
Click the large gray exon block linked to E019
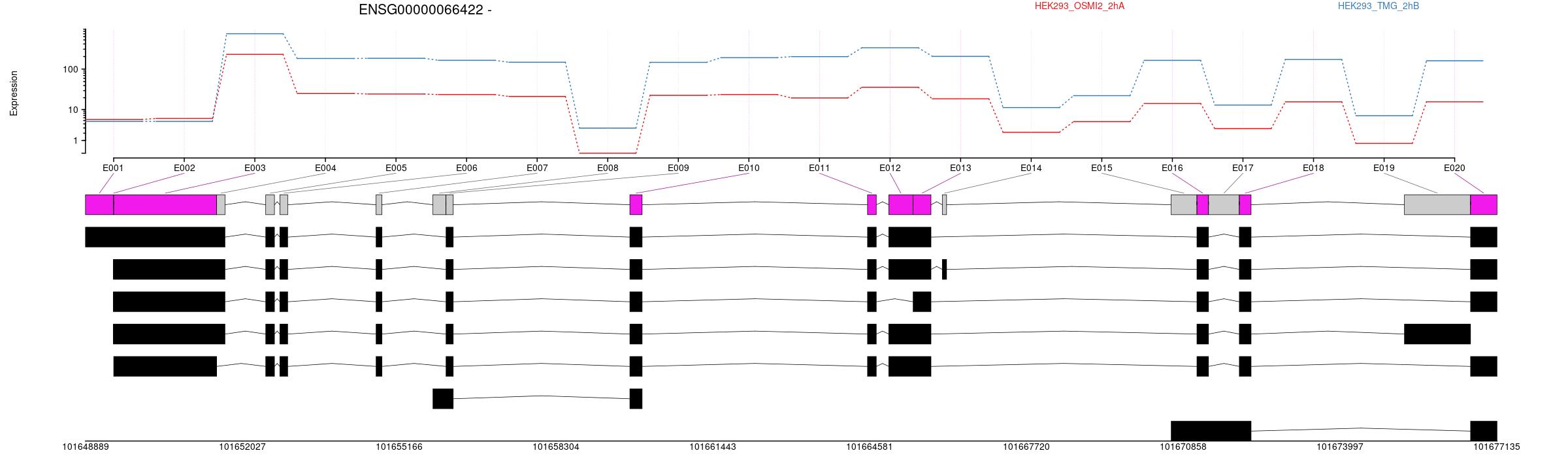1437,204
